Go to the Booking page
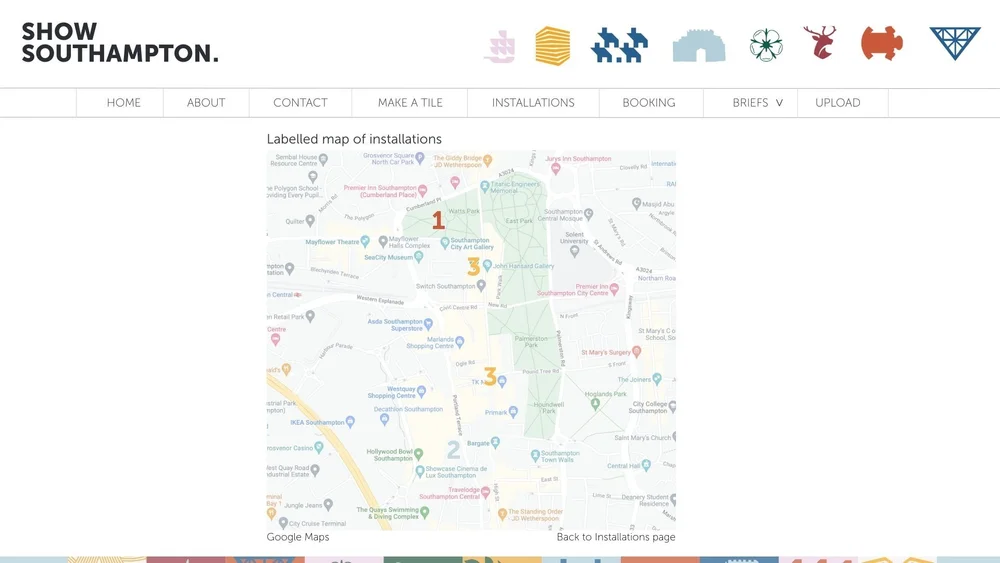The image size is (1000, 563). (x=649, y=103)
